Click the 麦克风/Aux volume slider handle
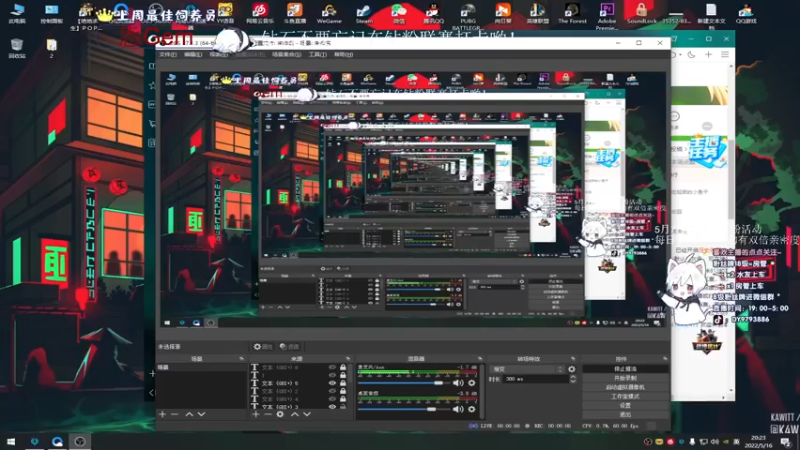Viewport: 800px width, 450px height. coord(438,383)
